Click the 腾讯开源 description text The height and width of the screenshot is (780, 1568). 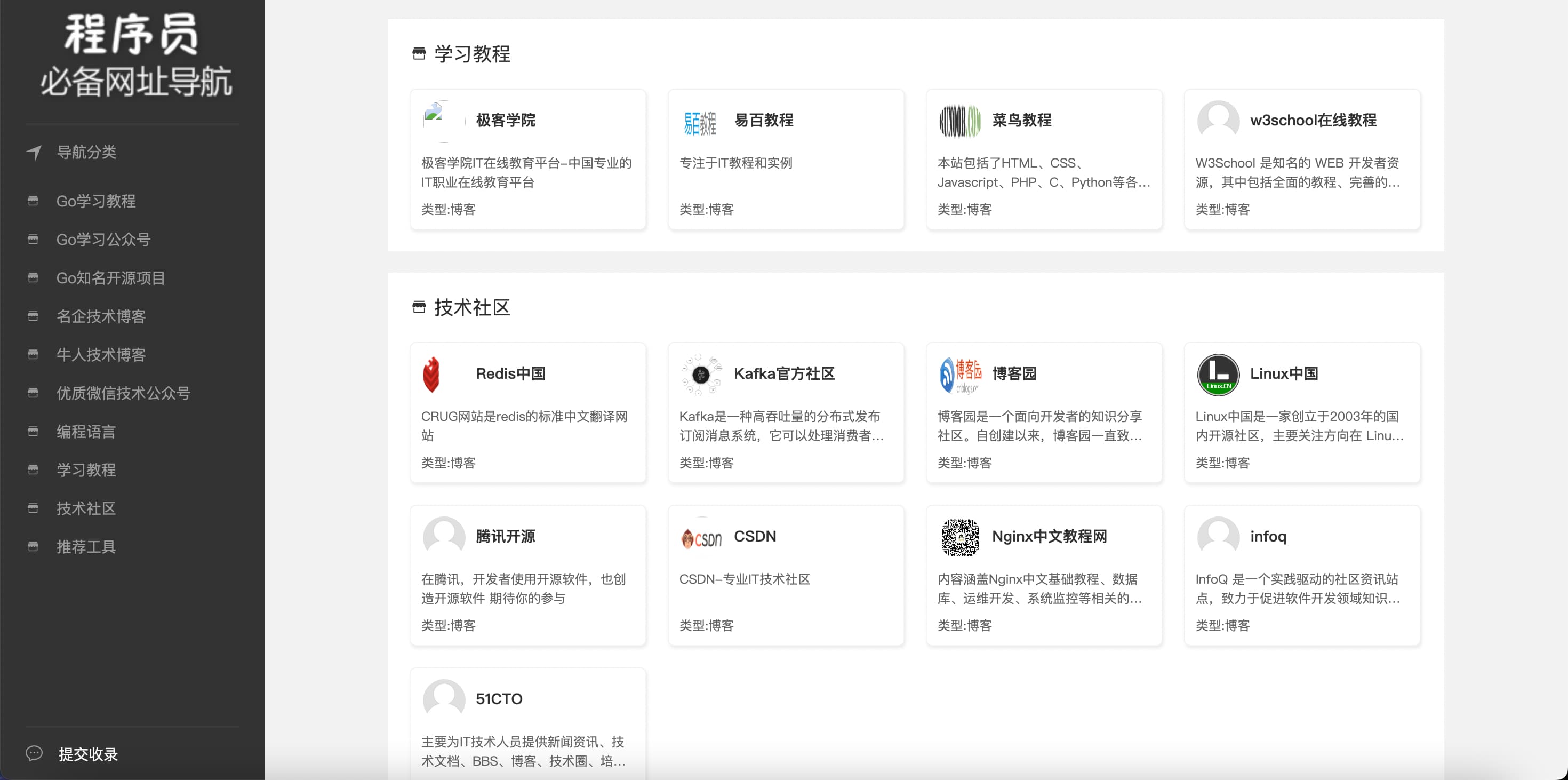pos(524,588)
